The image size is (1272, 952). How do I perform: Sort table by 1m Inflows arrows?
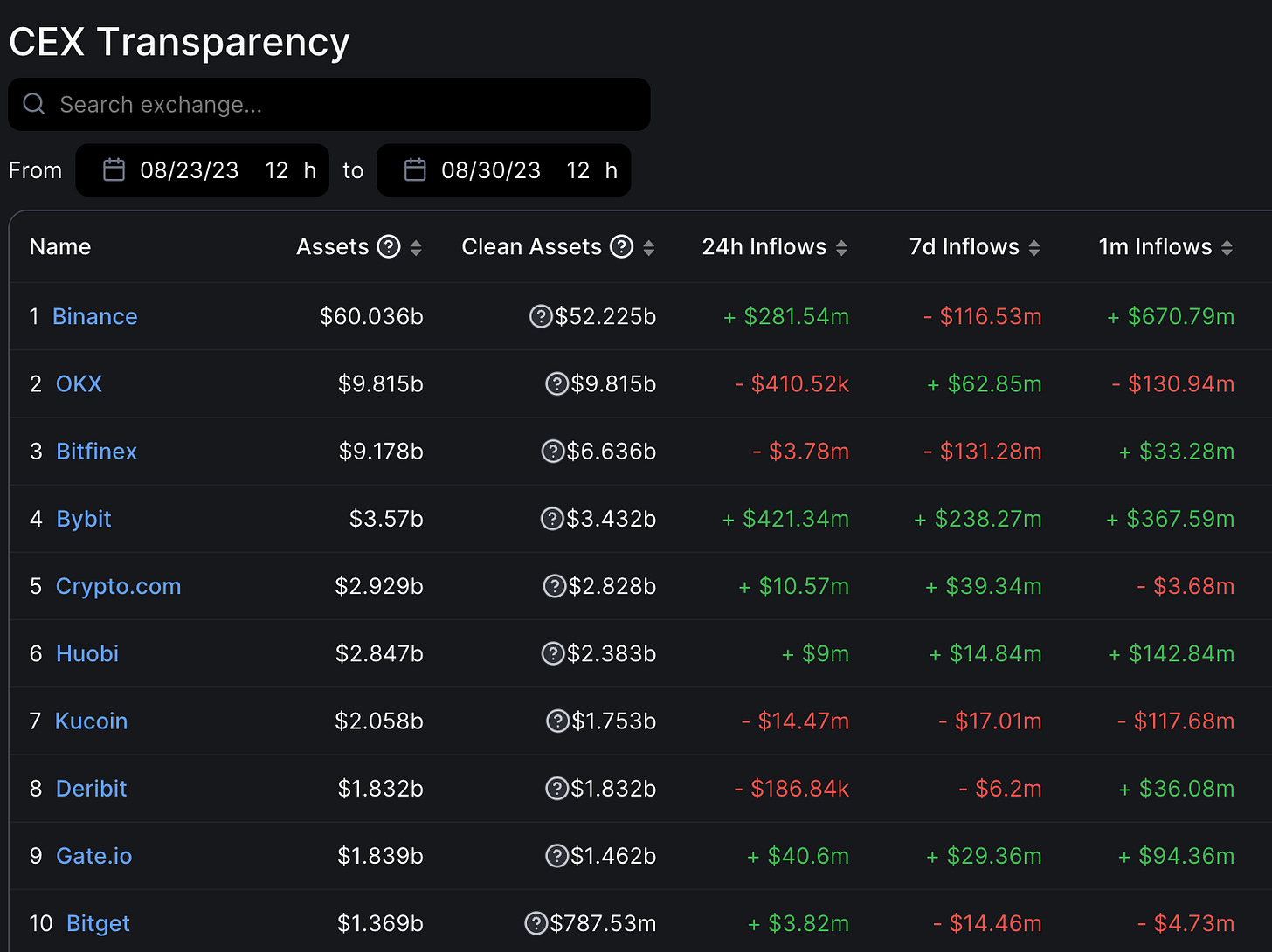click(1227, 248)
